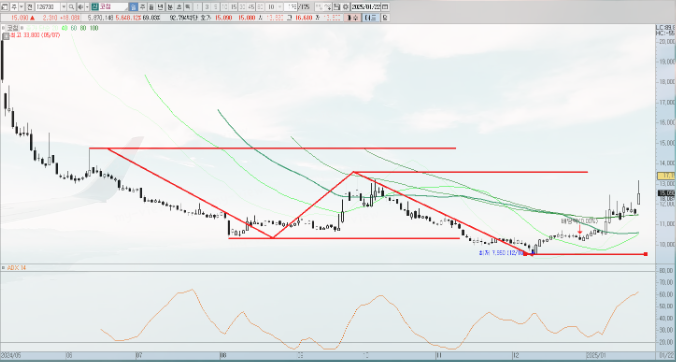Collapse the price panel via its corner marker
Screen dimensions: 676x362
coord(3,28)
